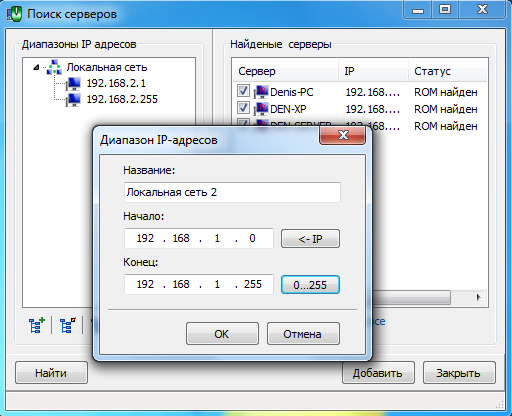This screenshot has width=512, height=416.
Task: Click the IP column header
Action: click(x=373, y=71)
